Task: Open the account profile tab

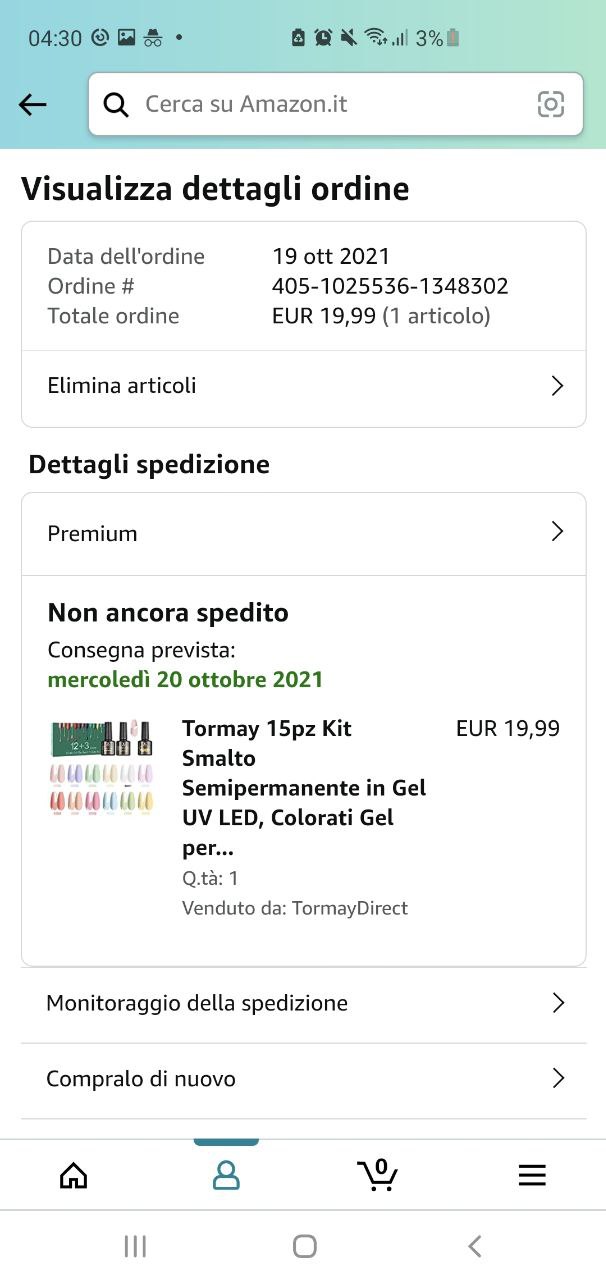Action: 226,1175
